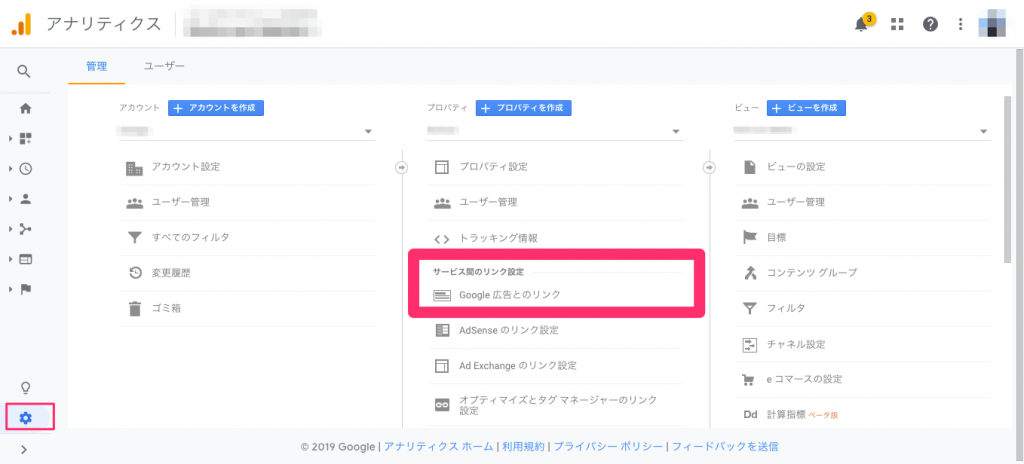Open more options vertical dots menu

point(960,24)
